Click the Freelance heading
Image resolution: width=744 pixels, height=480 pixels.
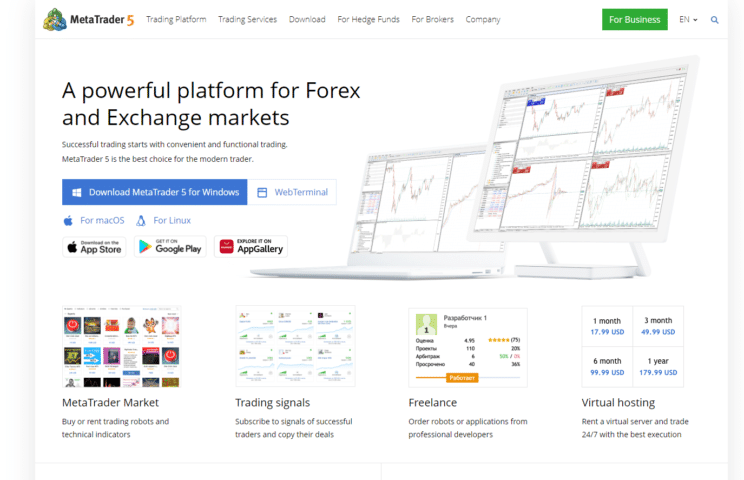pyautogui.click(x=432, y=403)
